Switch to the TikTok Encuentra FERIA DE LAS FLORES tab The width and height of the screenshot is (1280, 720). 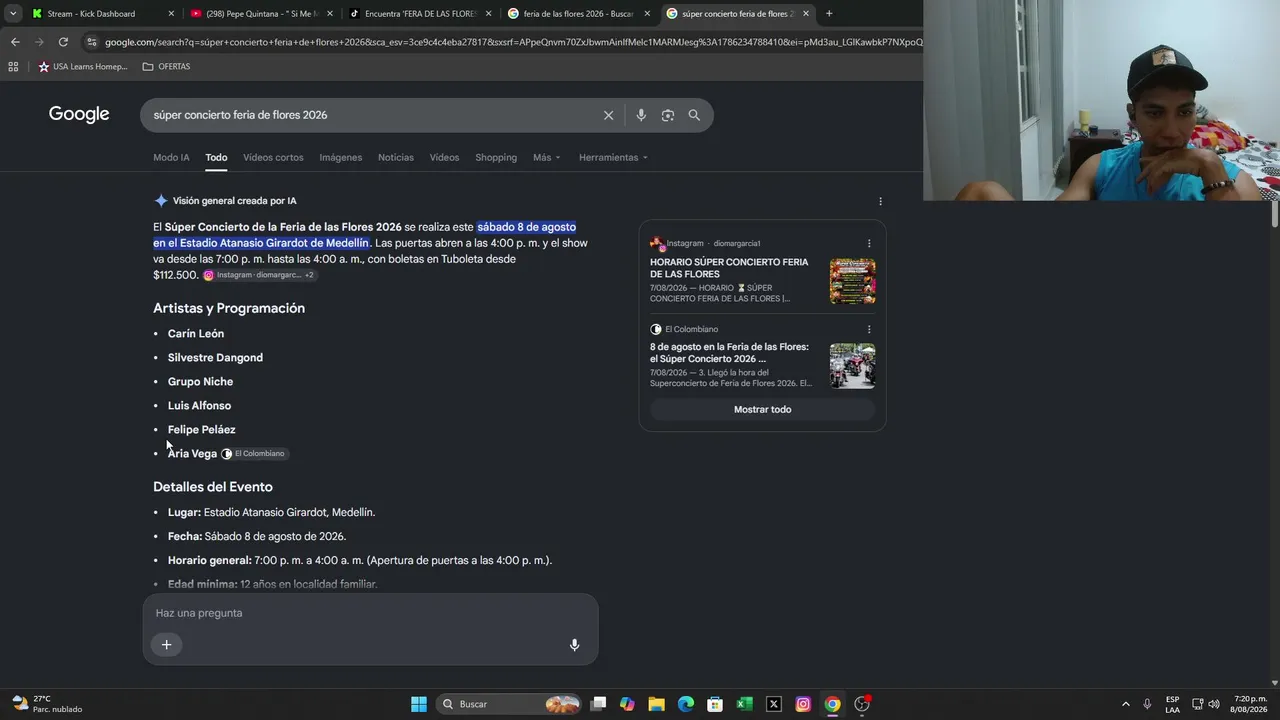coord(421,14)
